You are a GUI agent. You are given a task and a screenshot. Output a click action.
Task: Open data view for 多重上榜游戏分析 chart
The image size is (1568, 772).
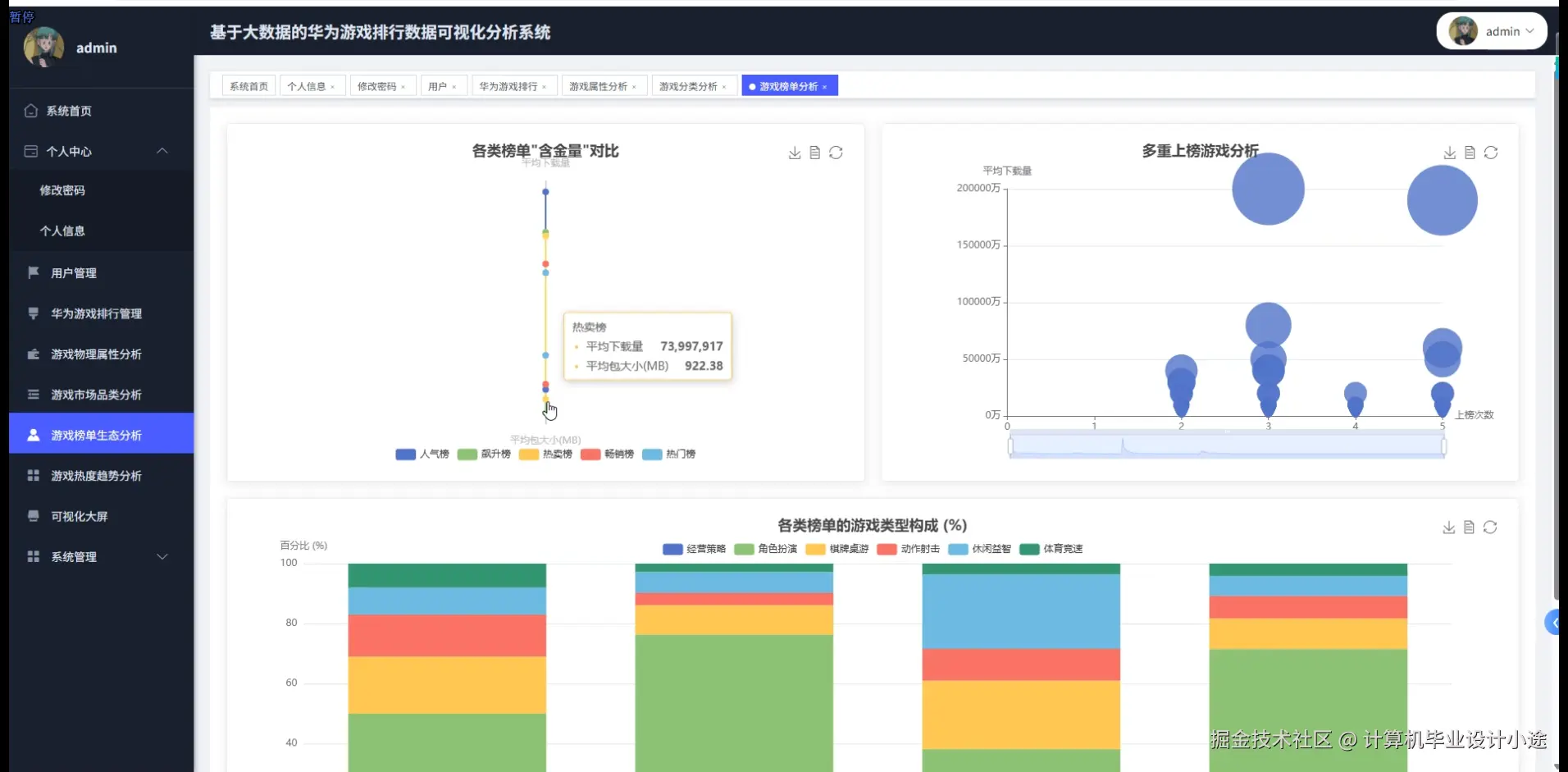point(1468,153)
